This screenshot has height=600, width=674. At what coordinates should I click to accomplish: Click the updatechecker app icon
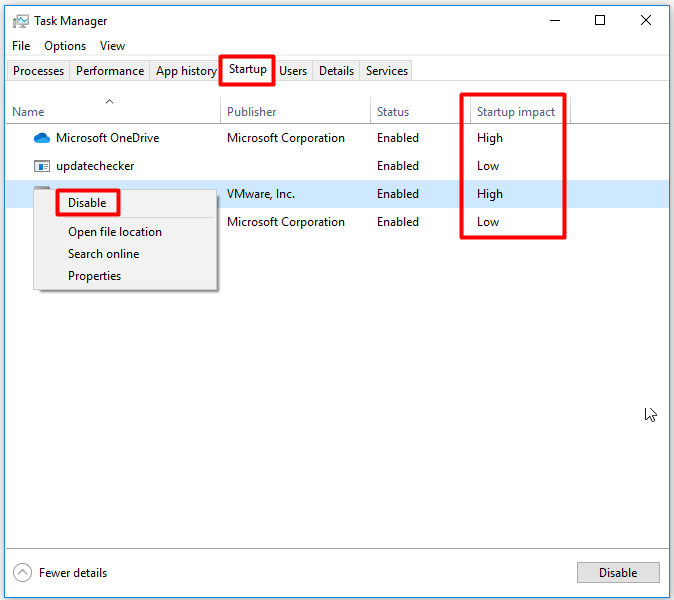coord(42,166)
